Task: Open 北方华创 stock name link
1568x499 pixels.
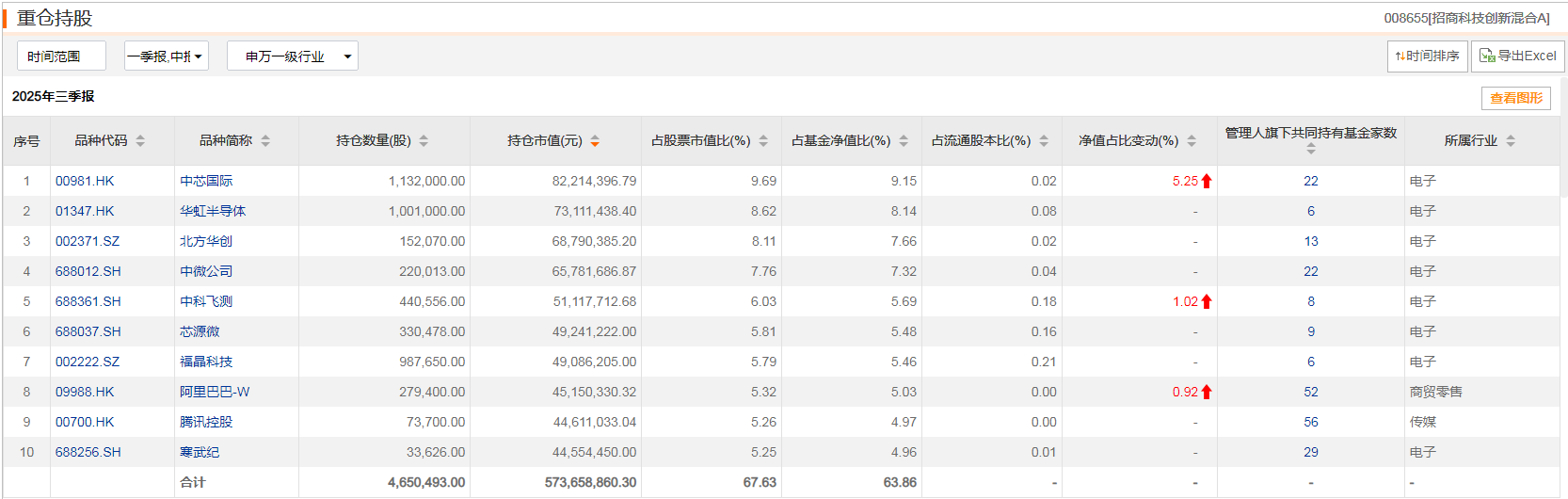Action: [206, 242]
